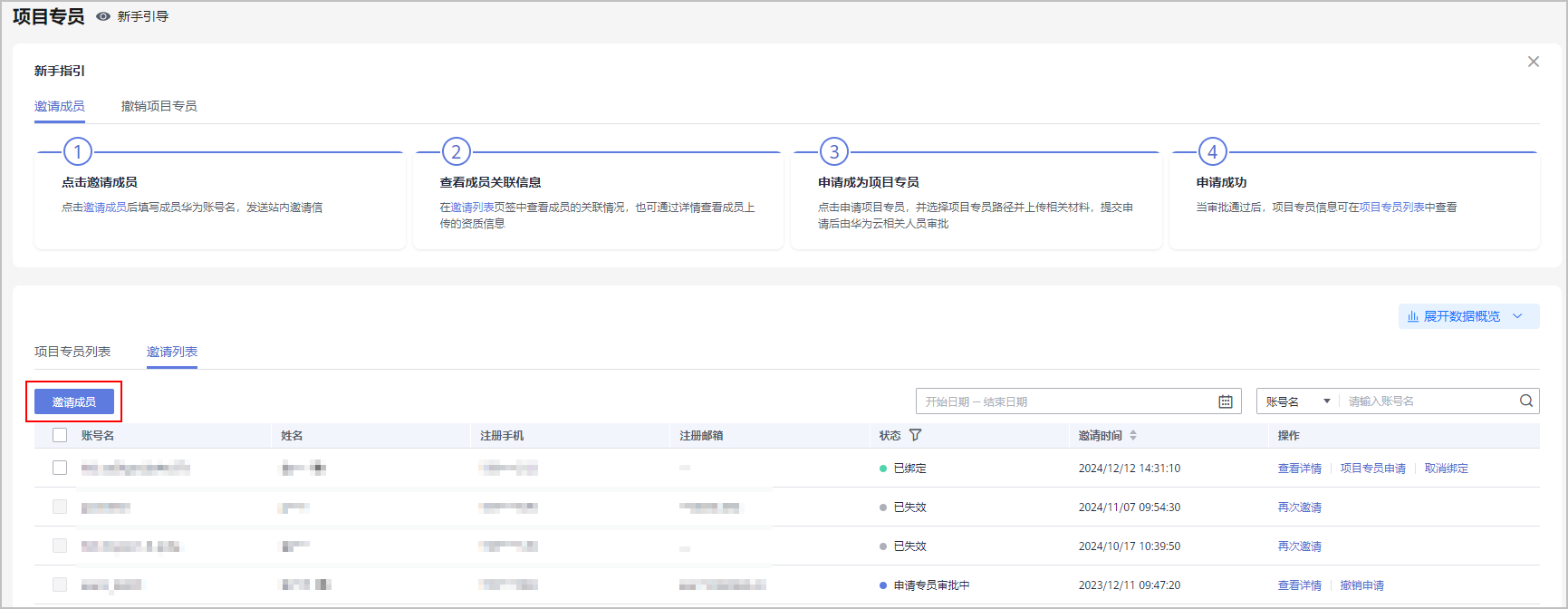Click the 已绑定 status text

click(910, 469)
